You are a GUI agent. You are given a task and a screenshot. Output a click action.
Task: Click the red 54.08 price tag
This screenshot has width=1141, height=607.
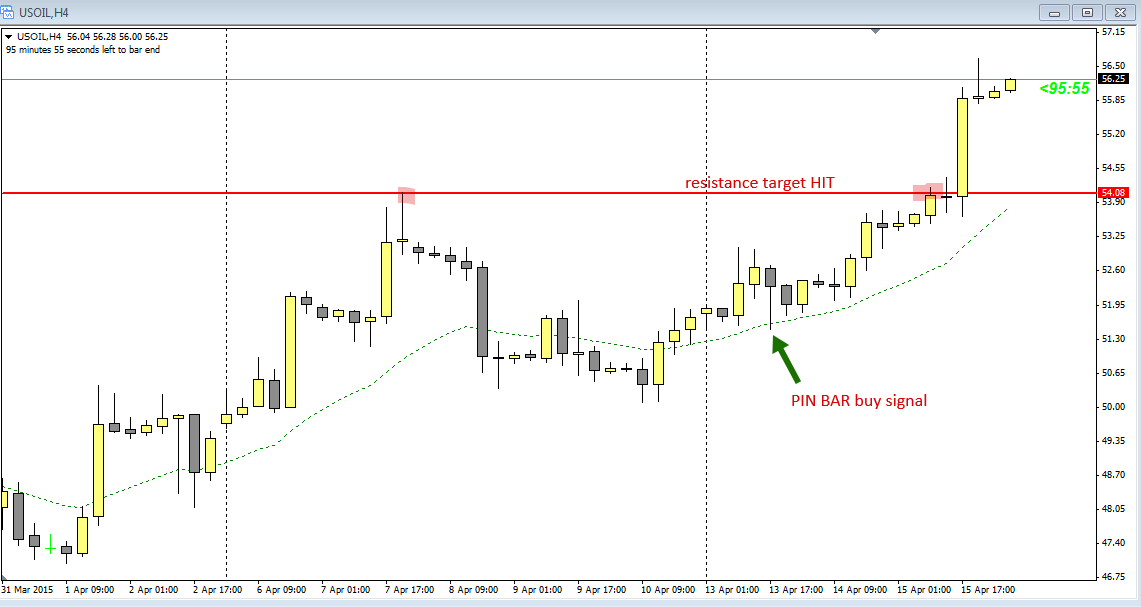(1113, 193)
